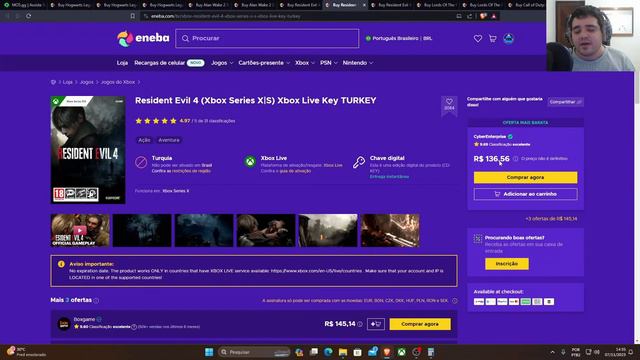Expand Cartões-presente dropdown
The height and width of the screenshot is (360, 640).
pyautogui.click(x=264, y=63)
